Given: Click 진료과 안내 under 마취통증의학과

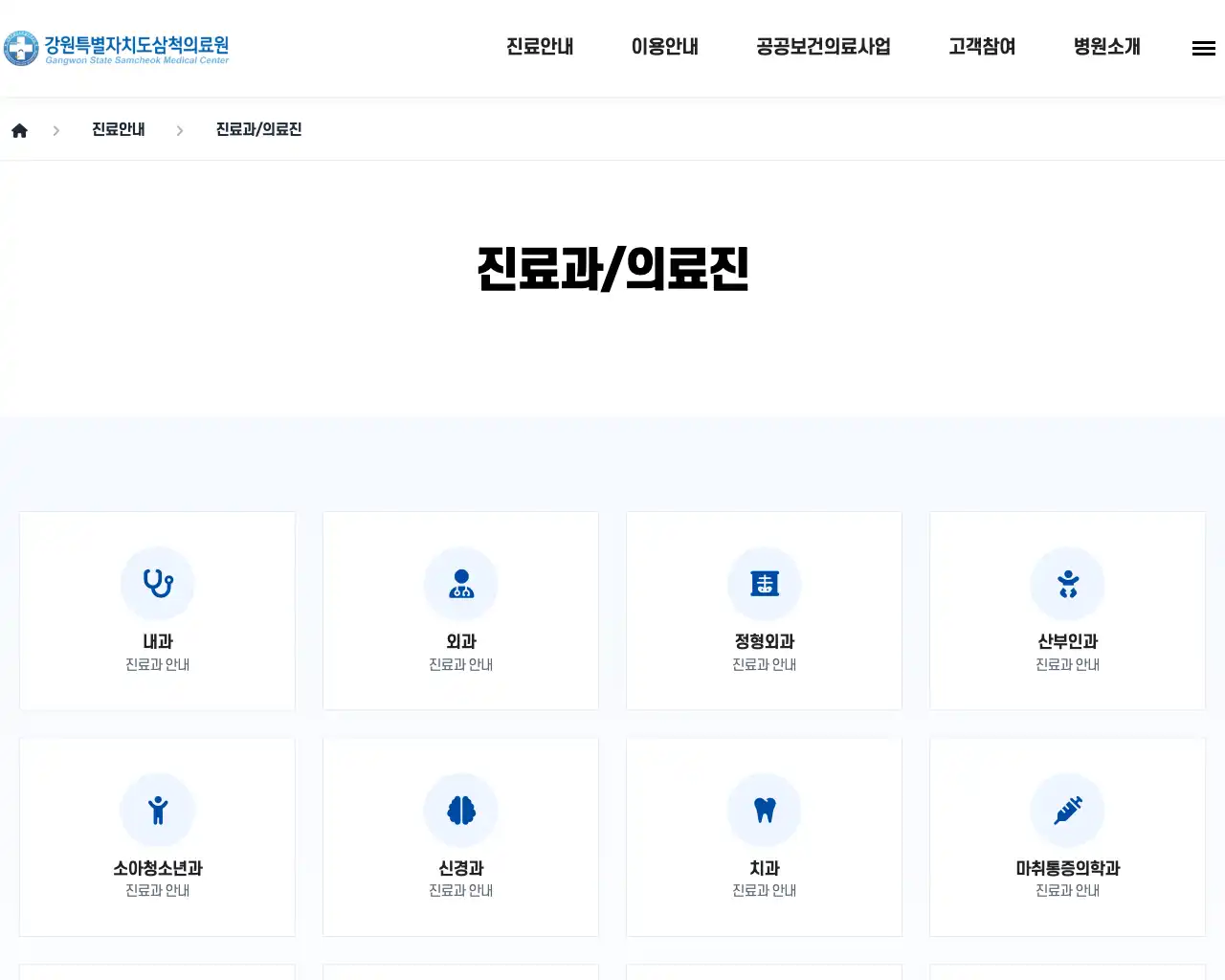Looking at the screenshot, I should click(1068, 890).
